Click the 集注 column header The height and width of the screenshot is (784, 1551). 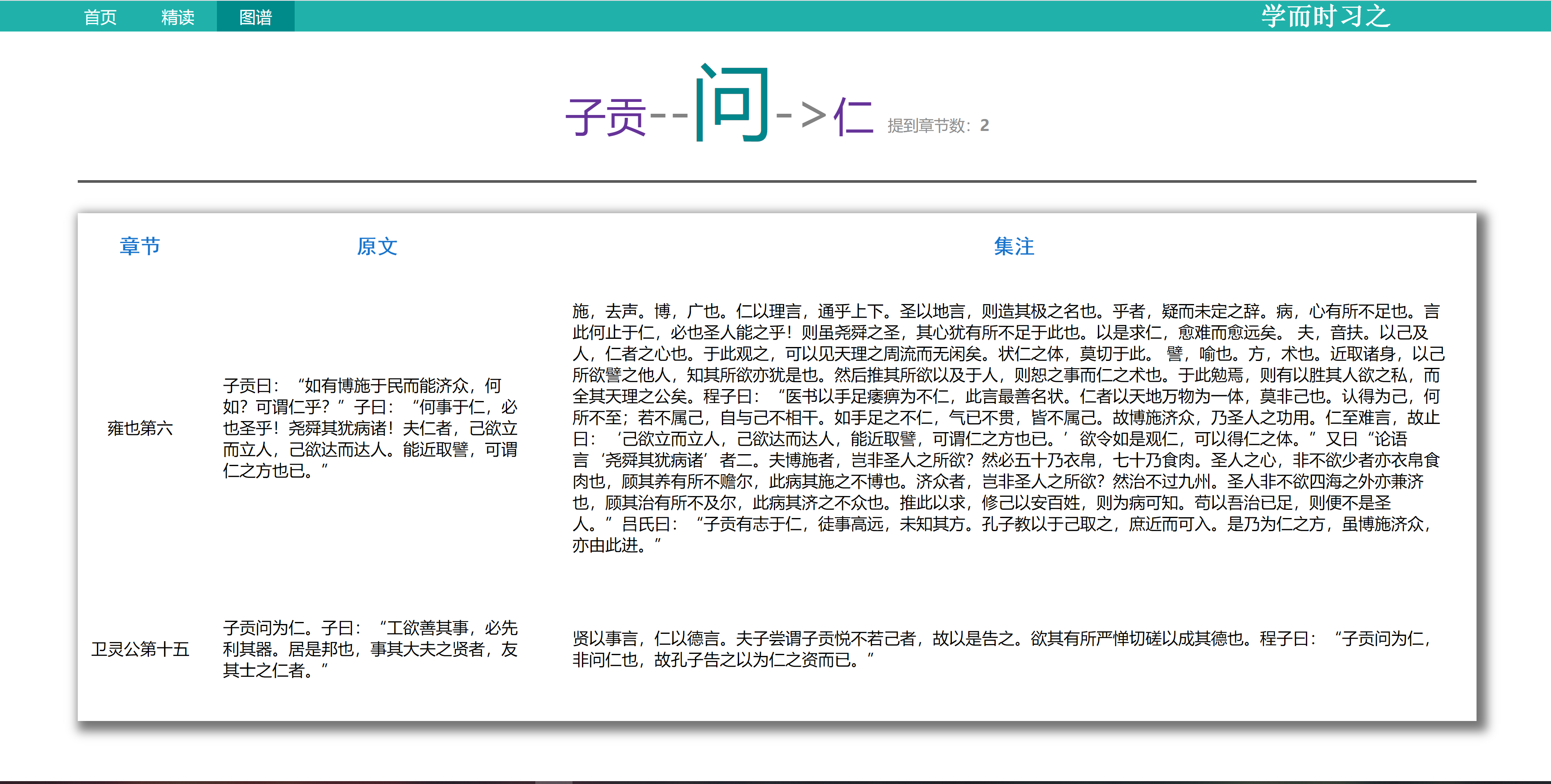1014,246
